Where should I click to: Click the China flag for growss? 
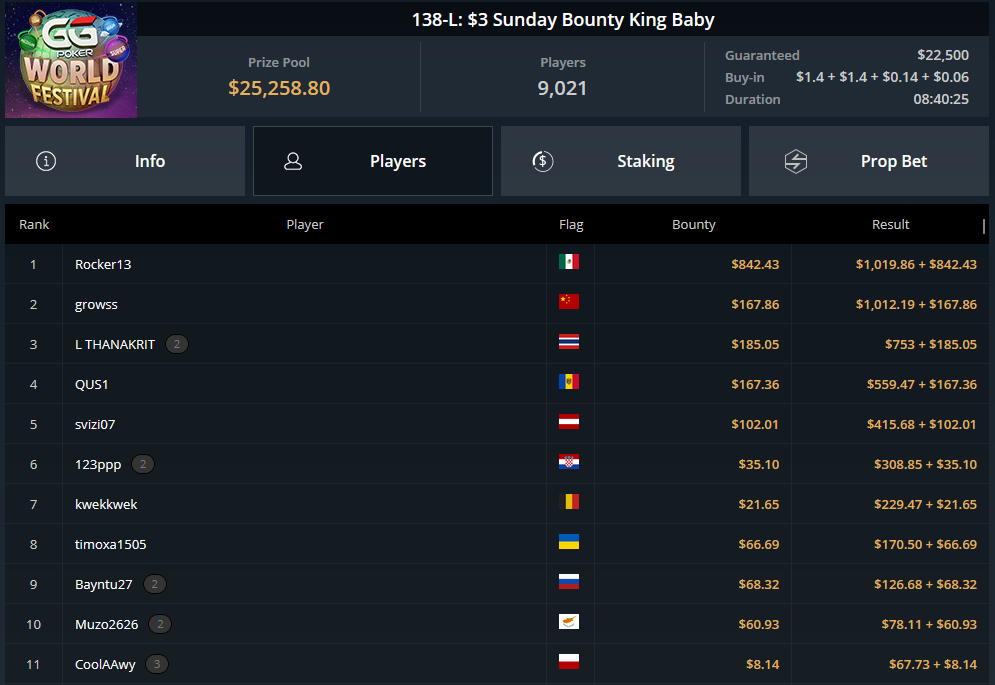569,302
